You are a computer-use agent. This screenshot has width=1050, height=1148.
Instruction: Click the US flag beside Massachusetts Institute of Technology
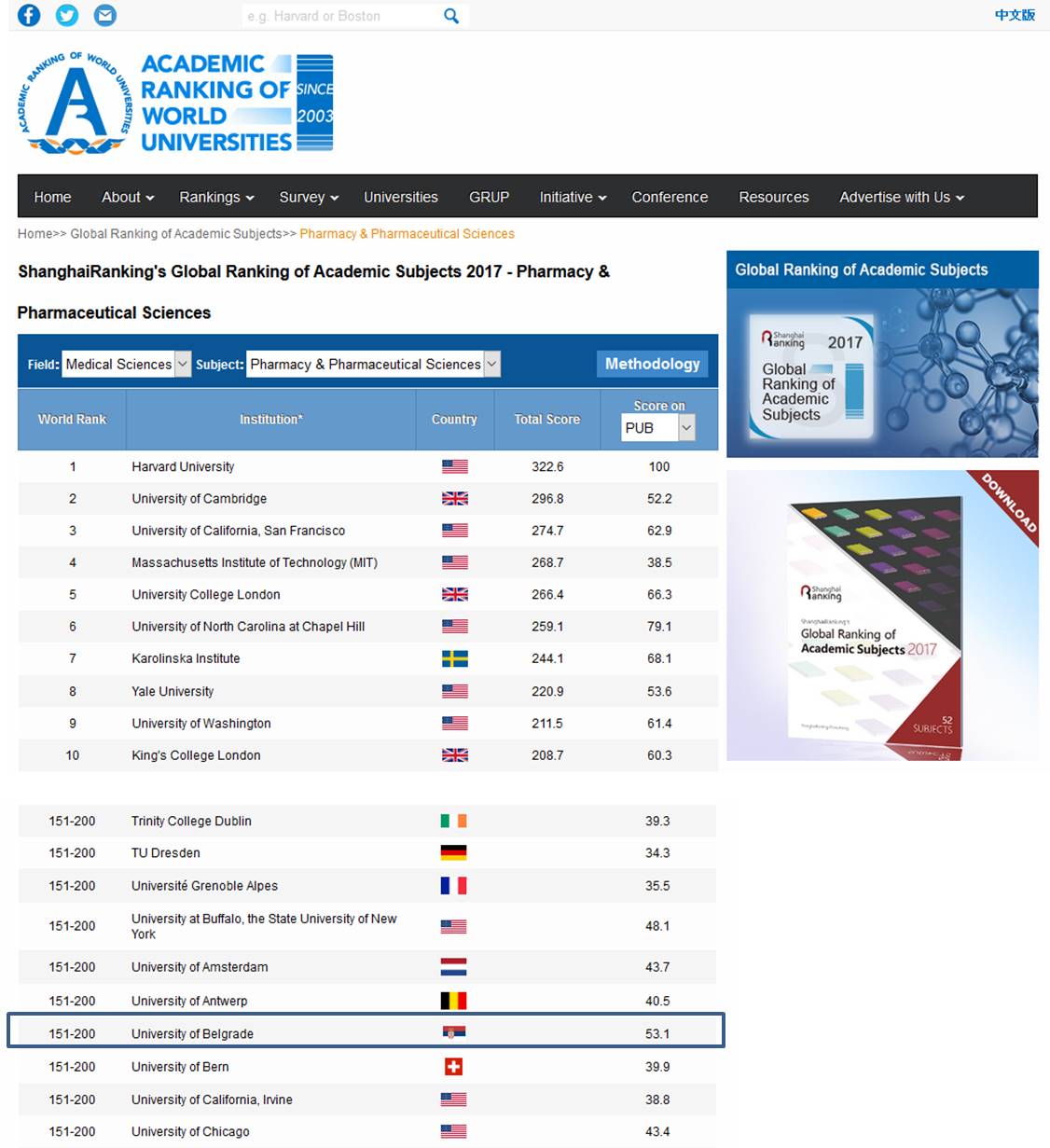455,562
